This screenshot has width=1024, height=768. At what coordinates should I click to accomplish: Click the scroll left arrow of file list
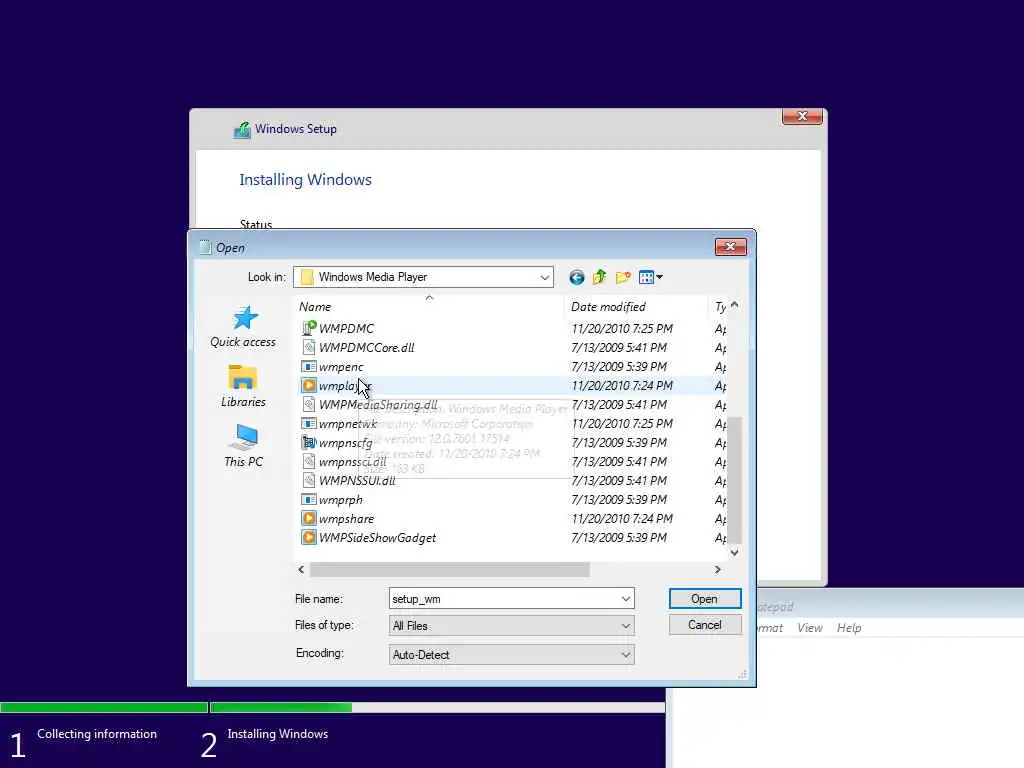[301, 569]
